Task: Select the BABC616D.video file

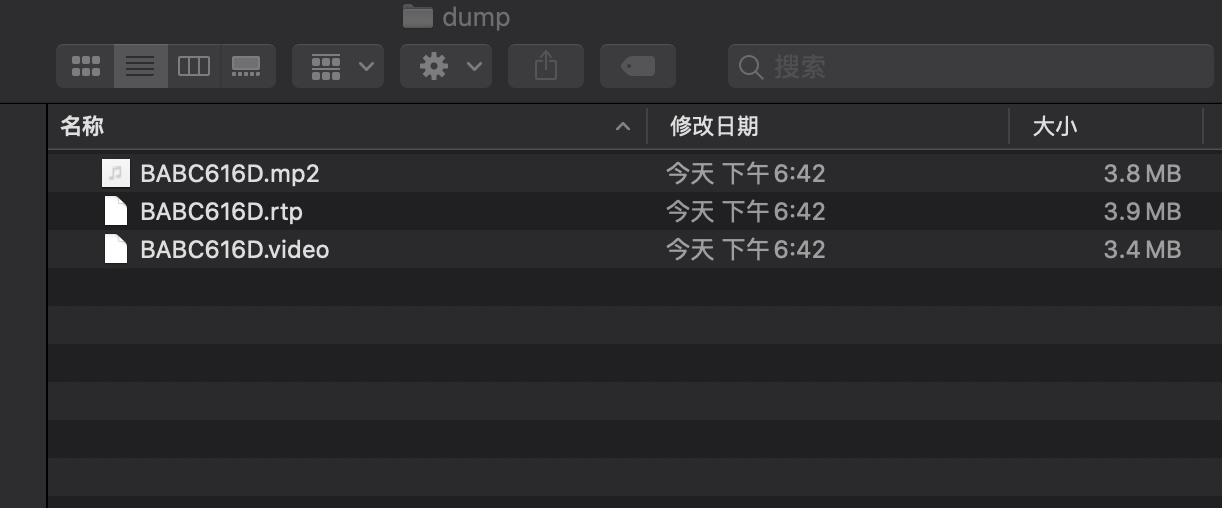Action: tap(634, 249)
